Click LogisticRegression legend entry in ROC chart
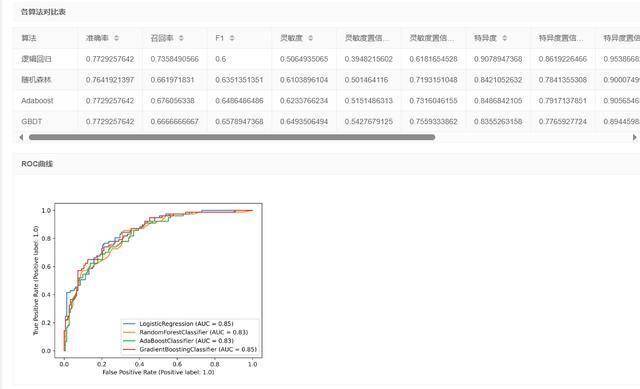This screenshot has width=640, height=389. [x=178, y=324]
